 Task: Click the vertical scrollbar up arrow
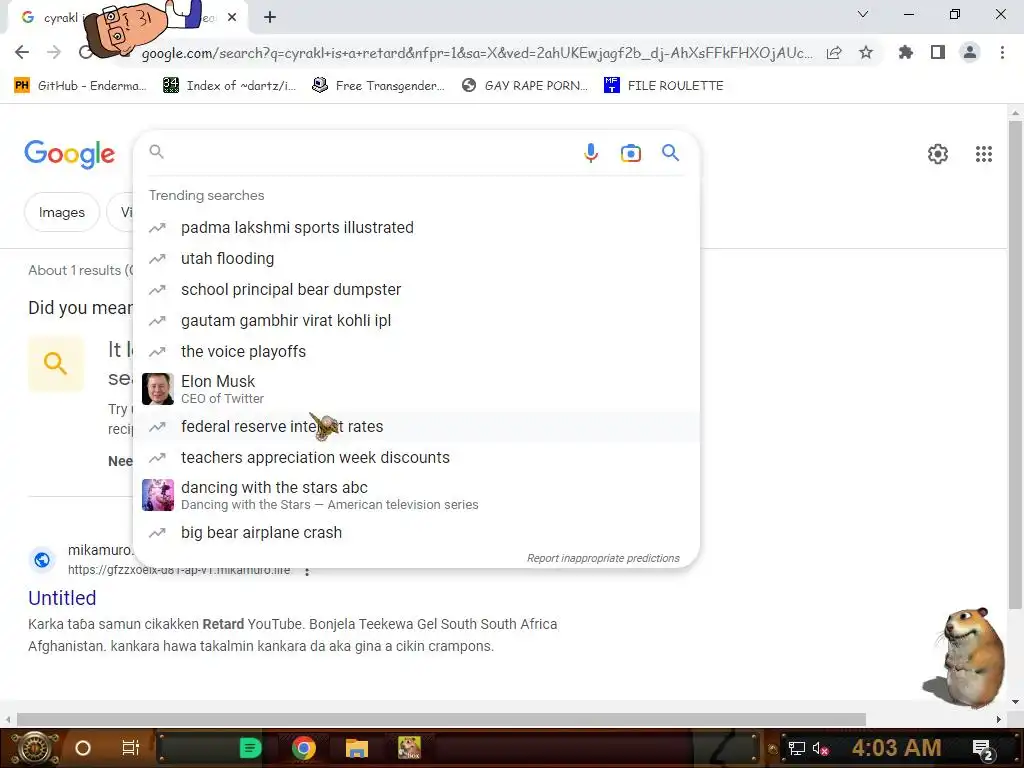point(1015,113)
